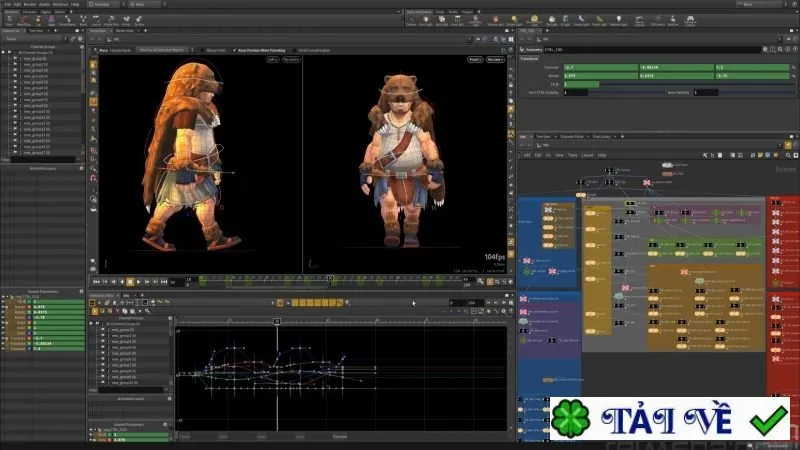The image size is (800, 450).
Task: Enable the Child Compensation checkbox
Action: tap(295, 51)
